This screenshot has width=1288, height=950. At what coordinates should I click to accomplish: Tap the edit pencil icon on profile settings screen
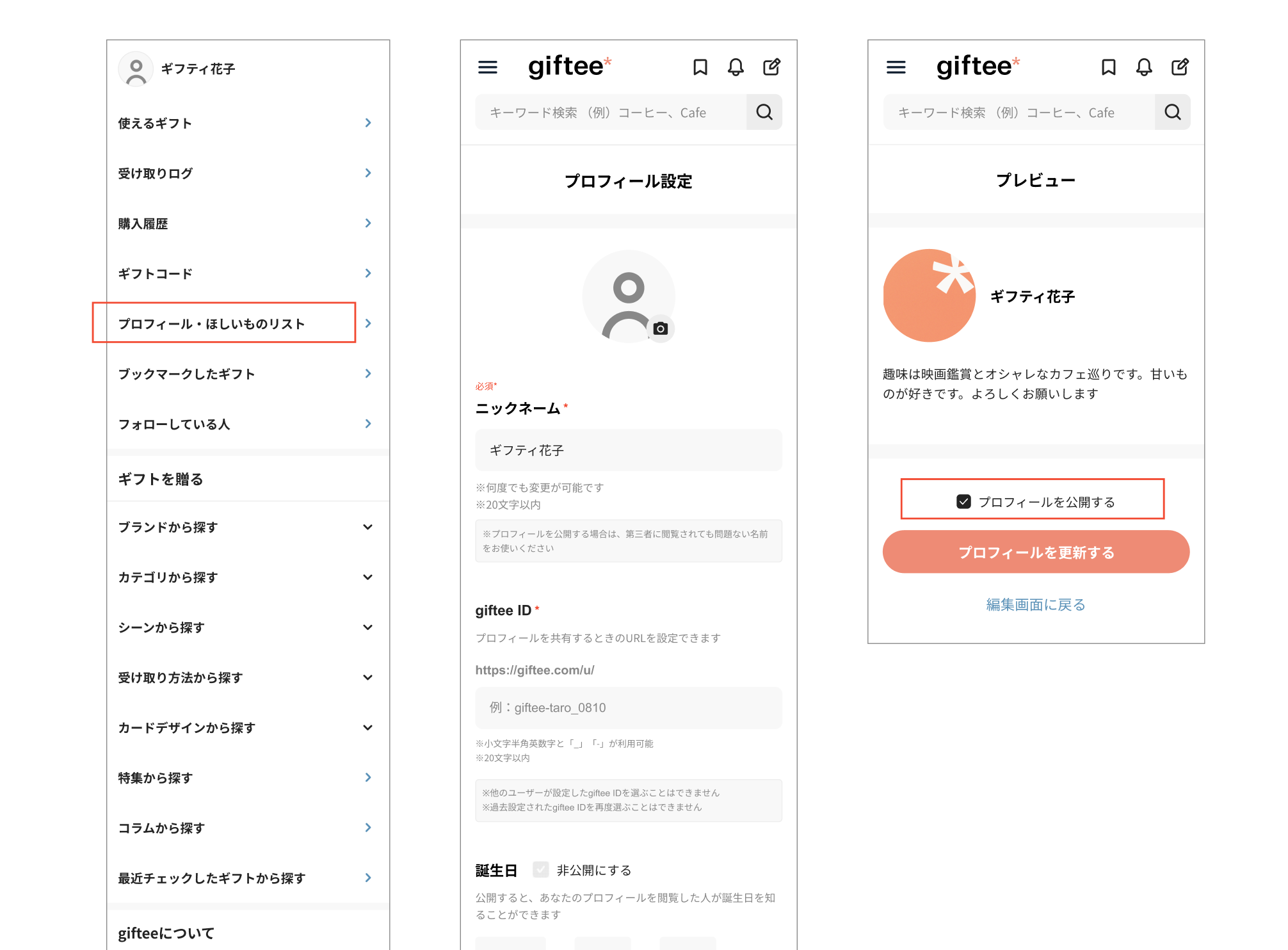tap(772, 67)
